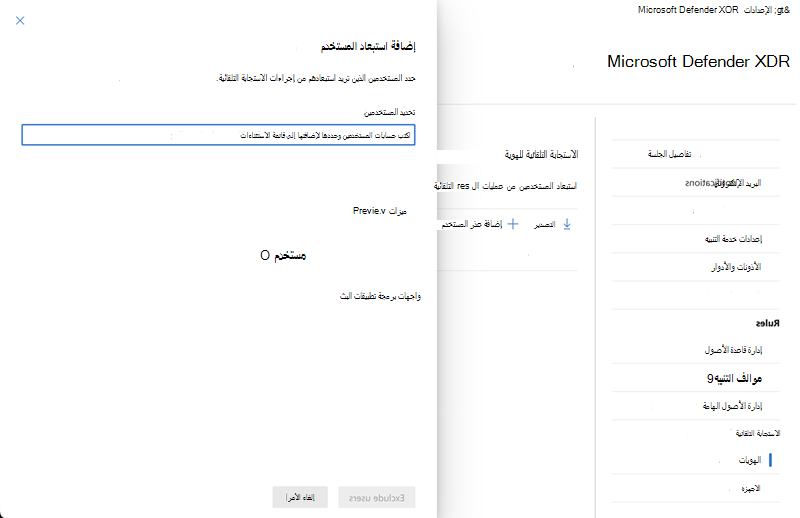Select الأجهزة devices under automated response
Viewport: 800px width, 518px height.
751,488
